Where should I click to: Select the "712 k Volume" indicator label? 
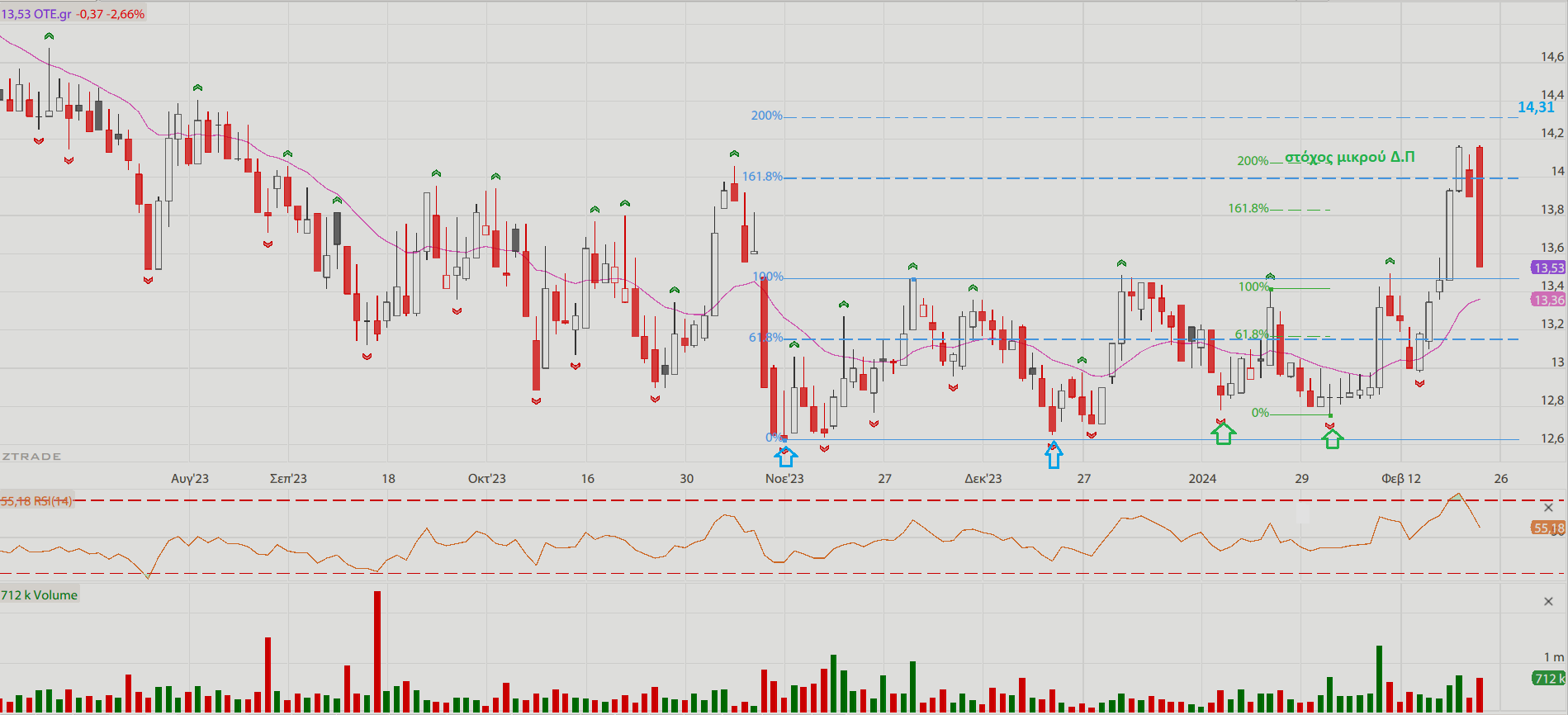pyautogui.click(x=39, y=594)
